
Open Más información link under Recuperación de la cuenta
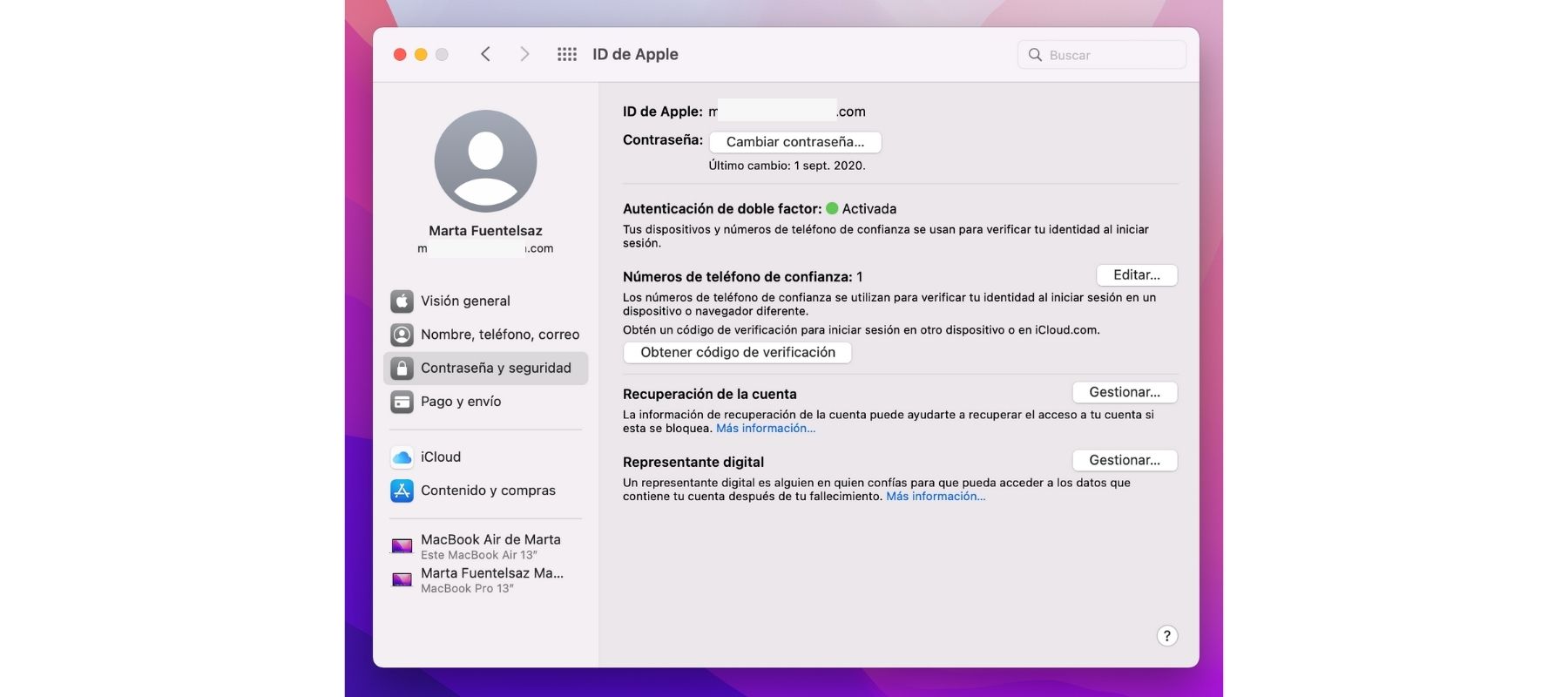pos(766,429)
